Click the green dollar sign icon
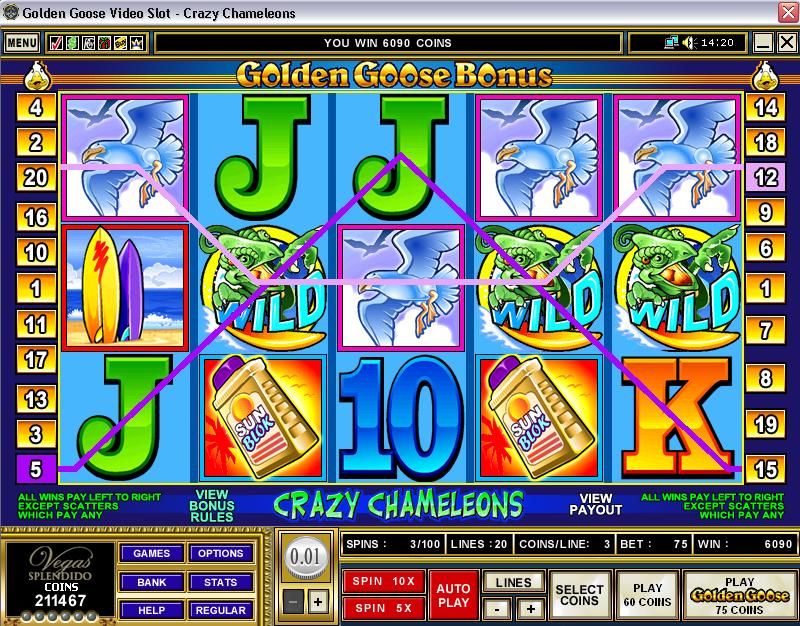Image resolution: width=800 pixels, height=626 pixels. click(x=72, y=43)
